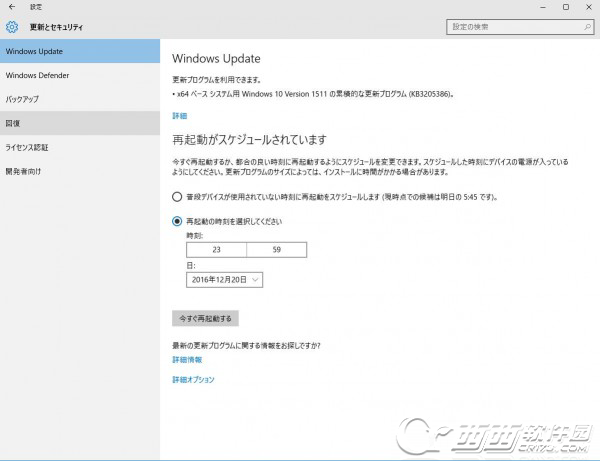The width and height of the screenshot is (600, 461).
Task: Select Windows Update in sidebar
Action: pyautogui.click(x=80, y=51)
